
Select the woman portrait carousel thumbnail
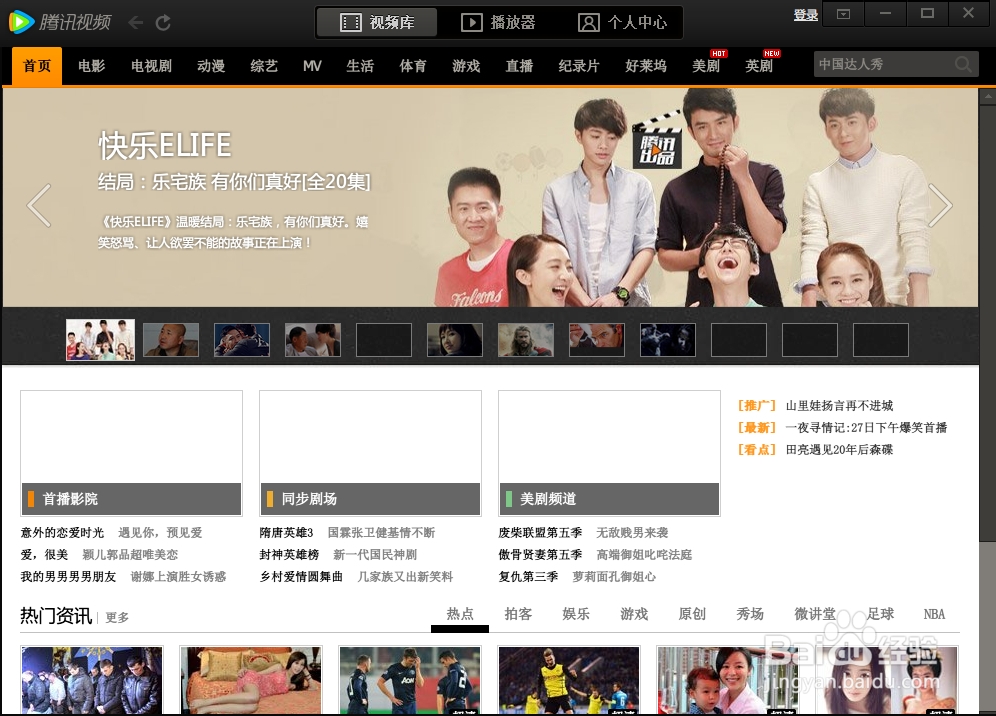point(455,340)
